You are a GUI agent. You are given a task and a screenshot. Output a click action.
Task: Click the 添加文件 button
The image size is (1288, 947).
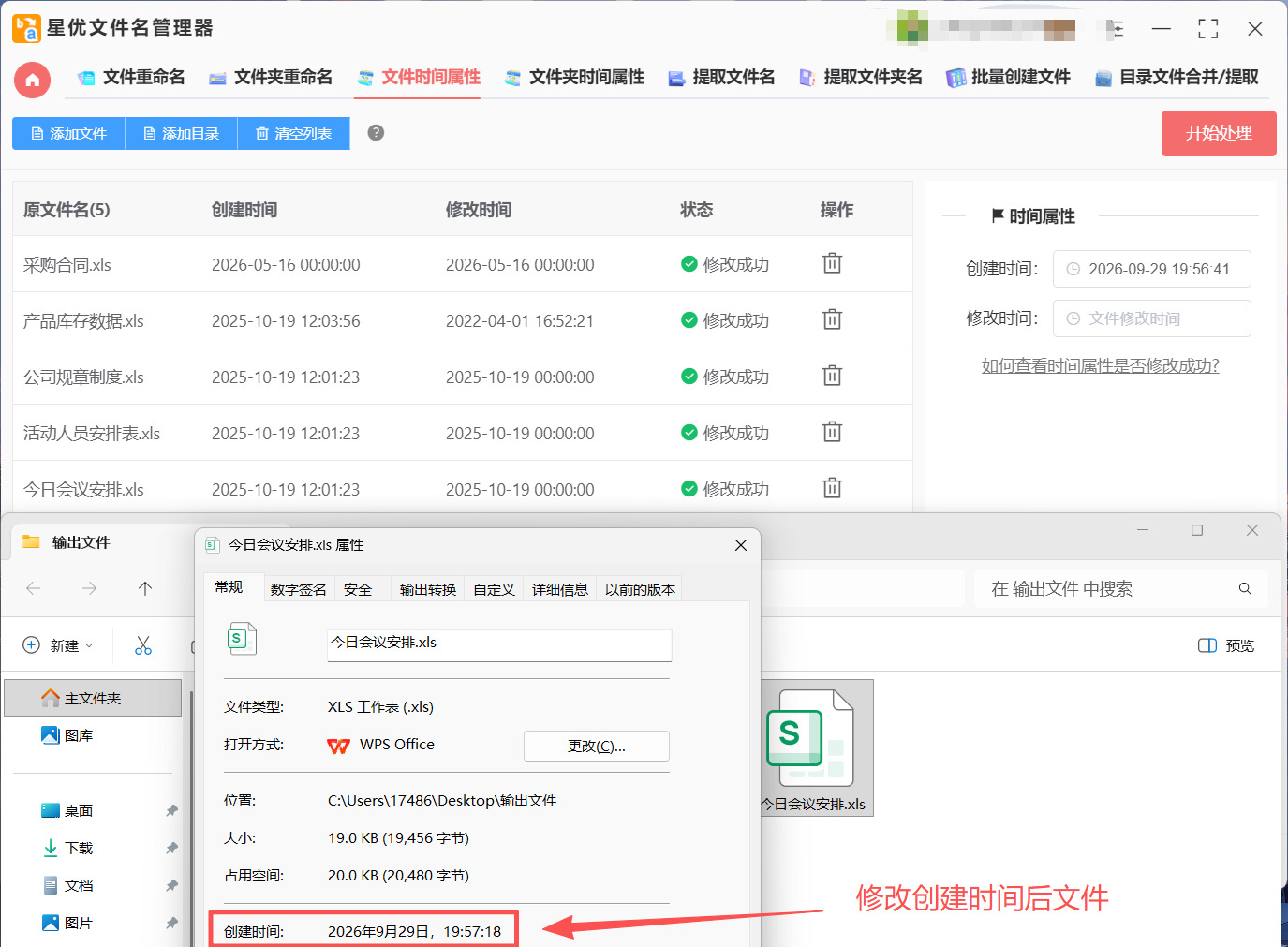pos(68,133)
